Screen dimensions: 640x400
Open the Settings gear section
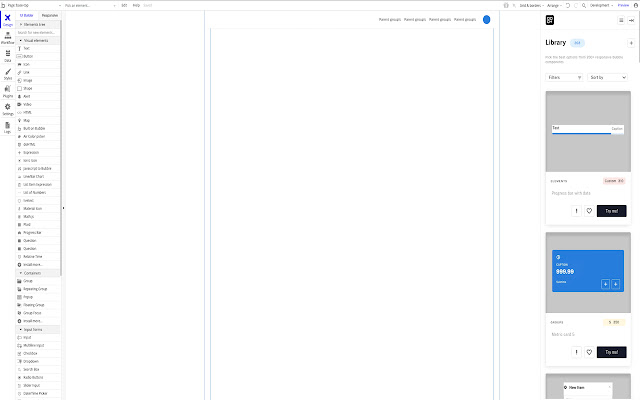point(7,109)
